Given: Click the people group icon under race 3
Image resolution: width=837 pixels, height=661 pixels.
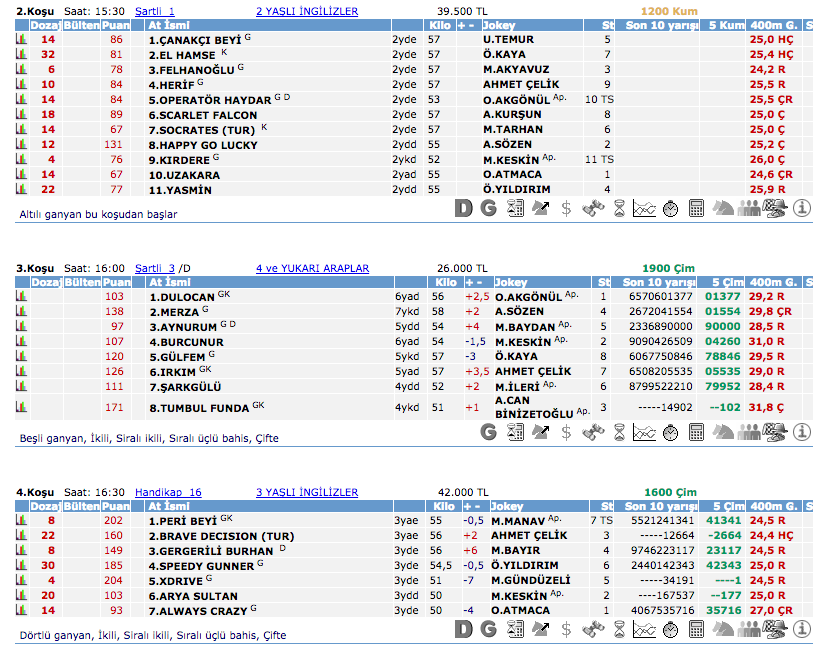Looking at the screenshot, I should [749, 432].
